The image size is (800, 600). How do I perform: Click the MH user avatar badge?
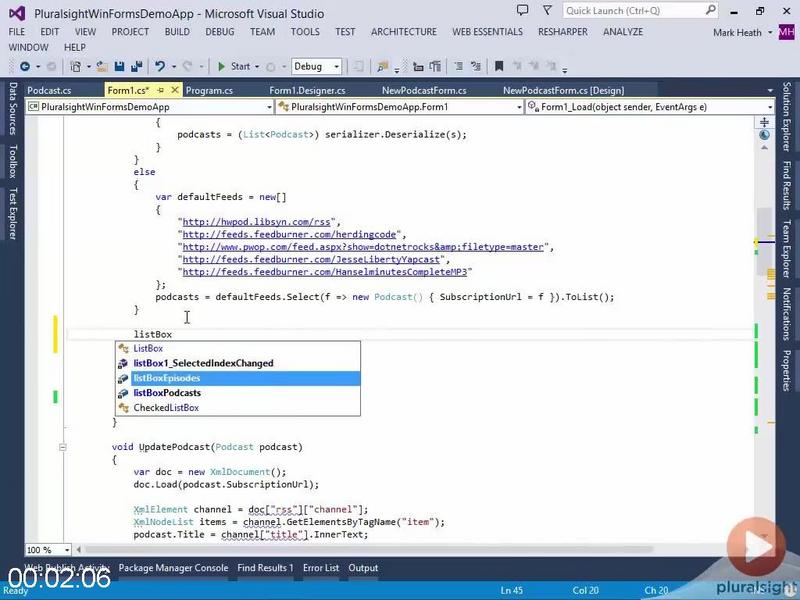tap(786, 33)
